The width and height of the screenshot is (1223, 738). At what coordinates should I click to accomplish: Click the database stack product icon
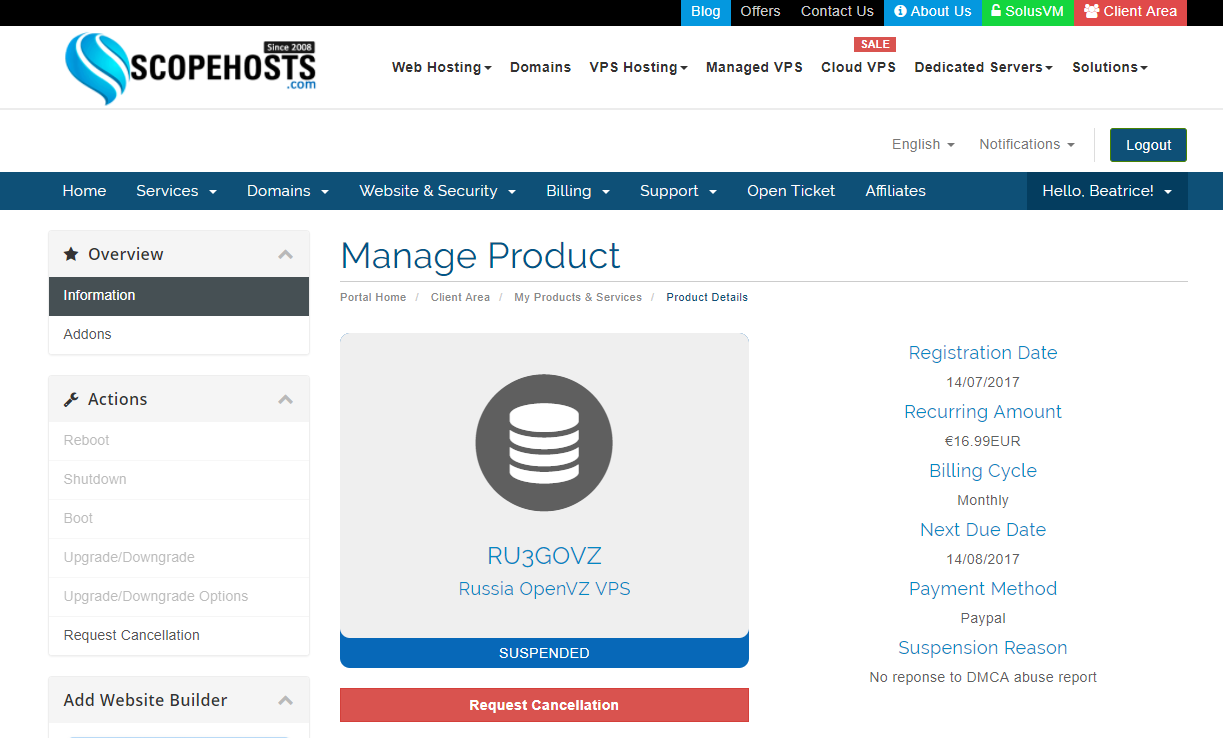pos(544,443)
